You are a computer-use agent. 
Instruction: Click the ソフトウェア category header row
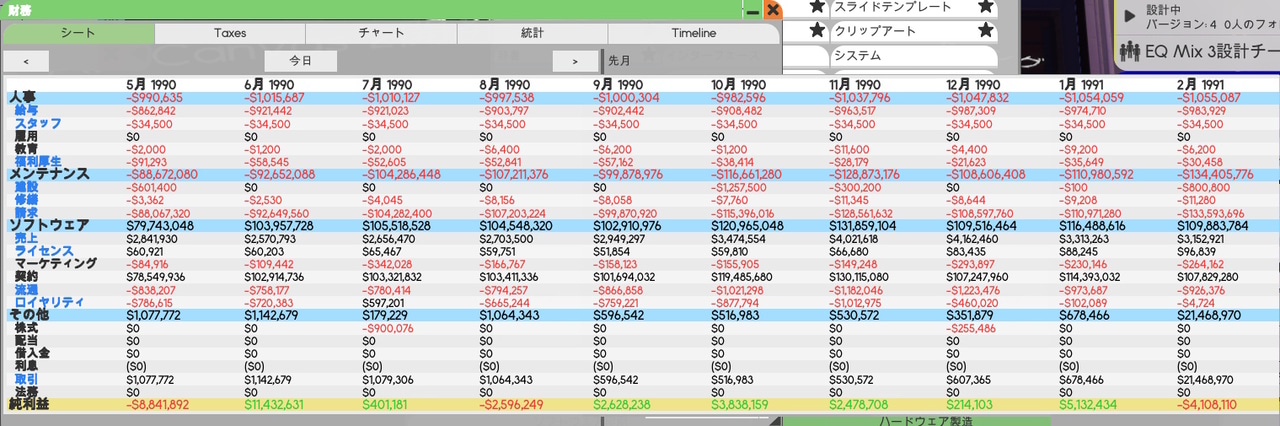coord(640,225)
